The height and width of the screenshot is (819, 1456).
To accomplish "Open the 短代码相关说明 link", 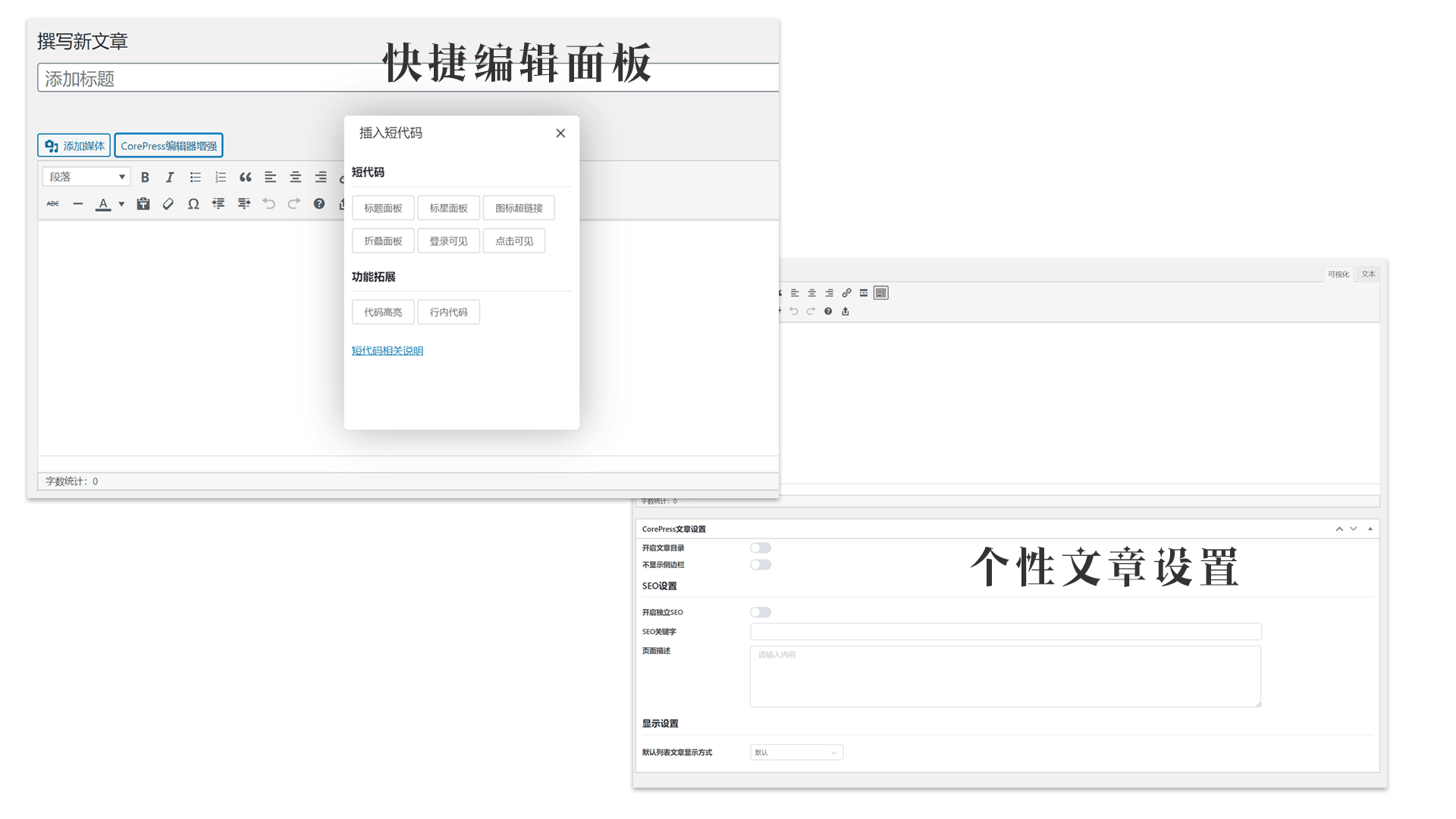I will [x=388, y=350].
